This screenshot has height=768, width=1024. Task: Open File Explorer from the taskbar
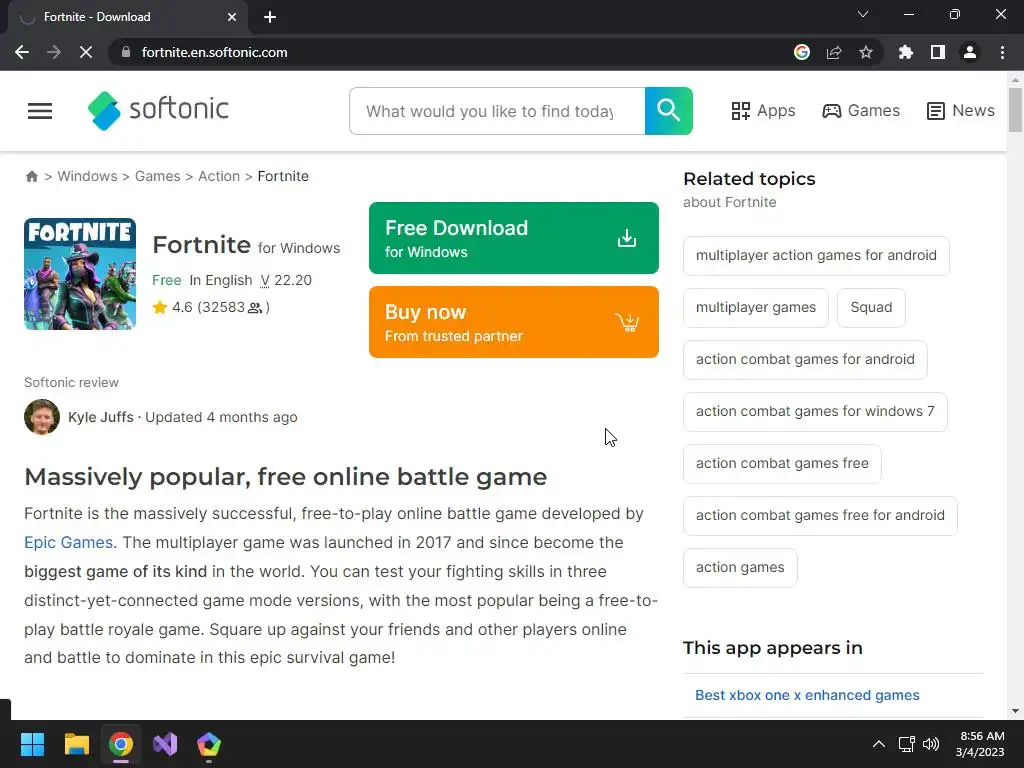click(76, 744)
